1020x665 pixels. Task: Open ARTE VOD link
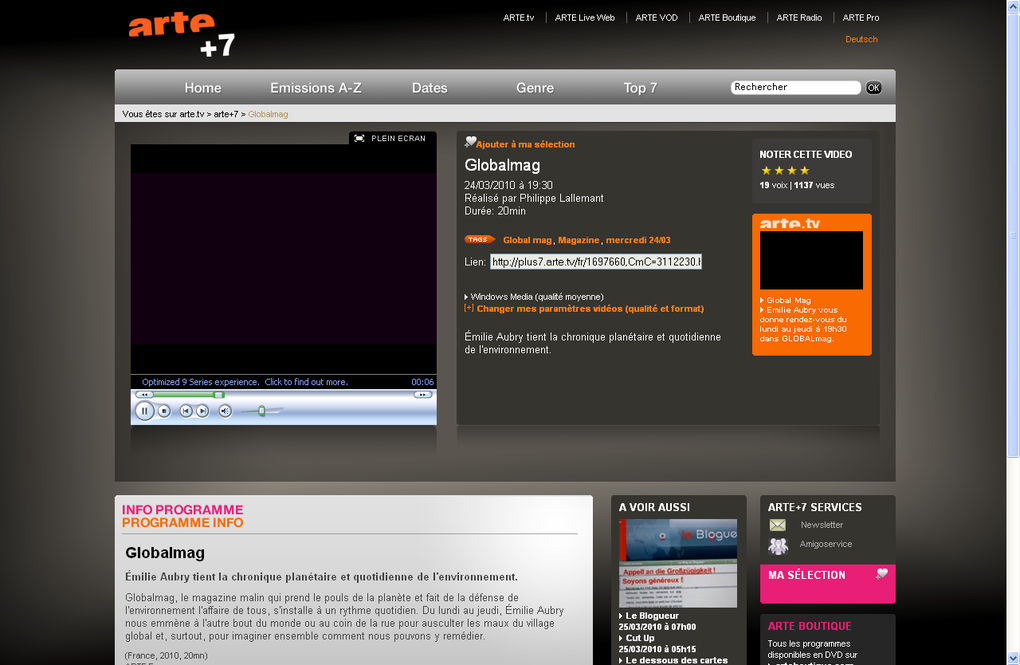[x=656, y=18]
